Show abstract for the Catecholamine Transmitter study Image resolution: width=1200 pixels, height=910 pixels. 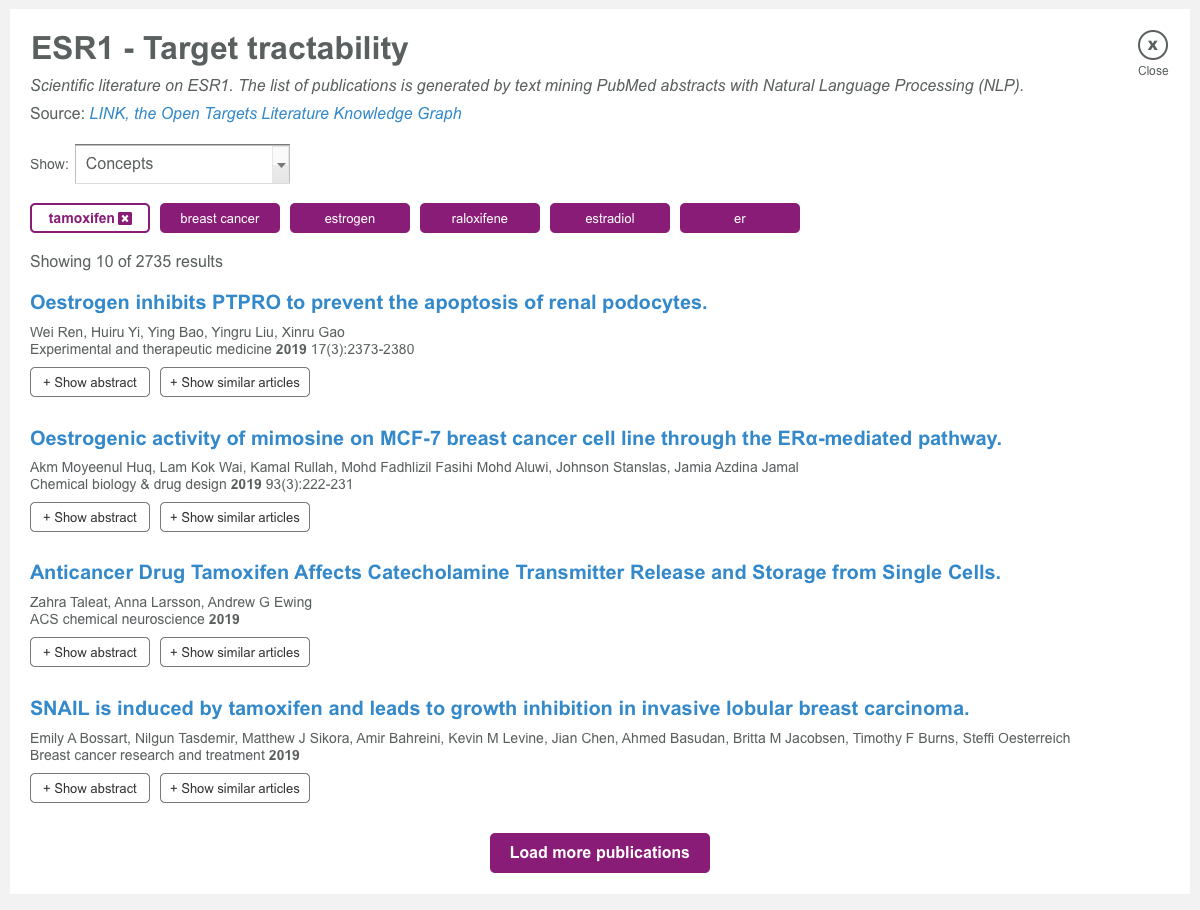click(x=89, y=651)
